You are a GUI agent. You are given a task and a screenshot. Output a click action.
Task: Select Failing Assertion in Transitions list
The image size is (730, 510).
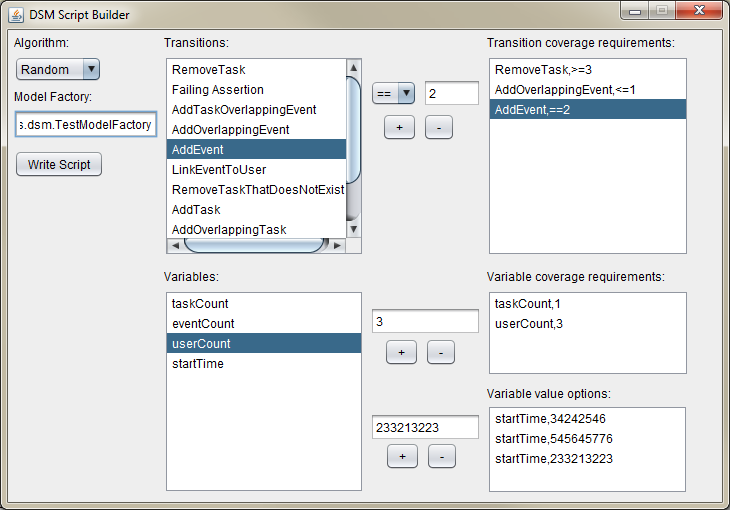pos(218,90)
